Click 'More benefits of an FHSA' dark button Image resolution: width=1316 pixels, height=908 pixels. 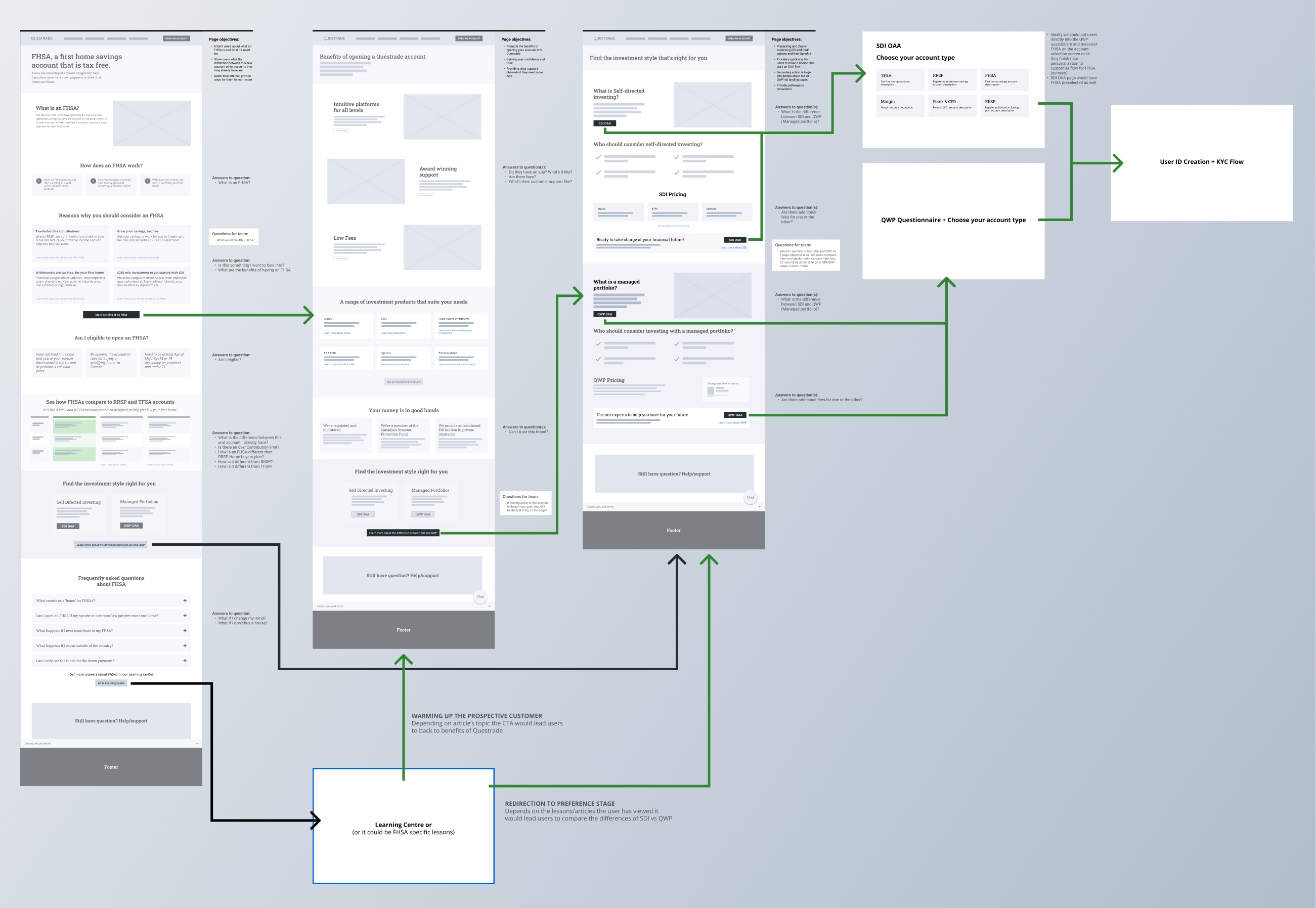coord(111,315)
